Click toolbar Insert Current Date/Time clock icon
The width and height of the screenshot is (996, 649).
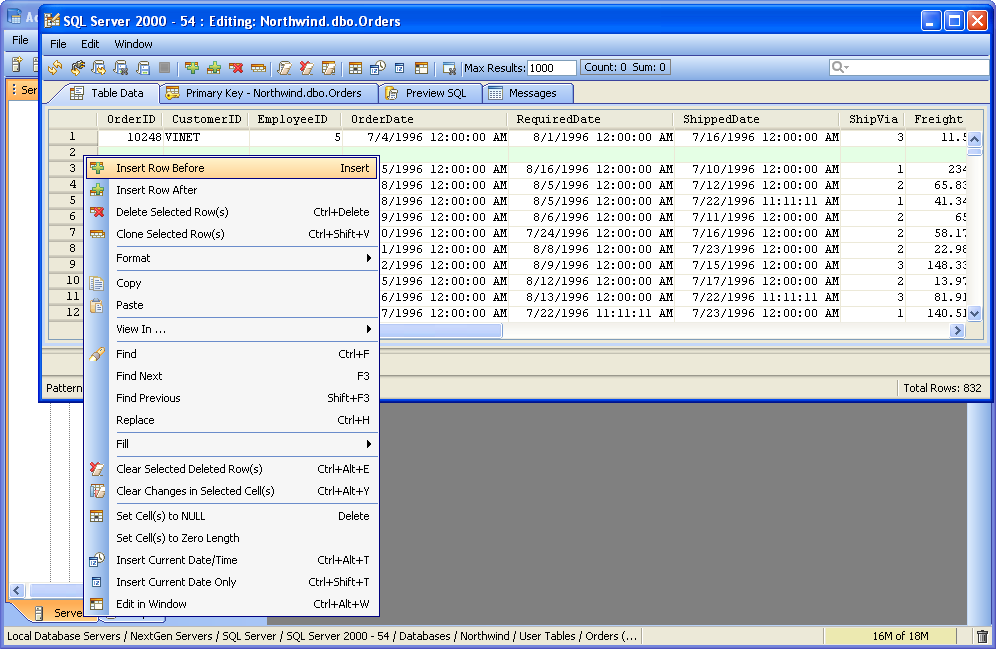378,67
